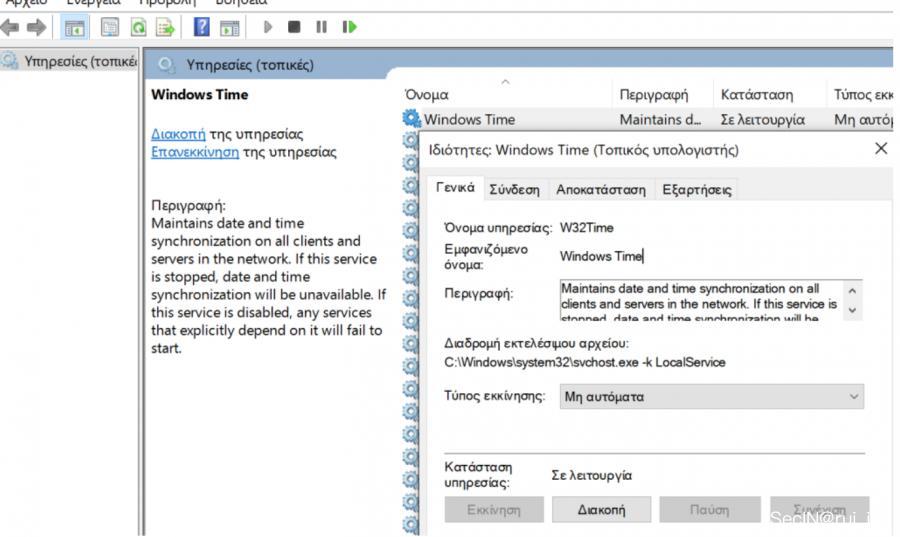Click the Υπηρεσίες (τοπικές) pane header

coord(250,65)
